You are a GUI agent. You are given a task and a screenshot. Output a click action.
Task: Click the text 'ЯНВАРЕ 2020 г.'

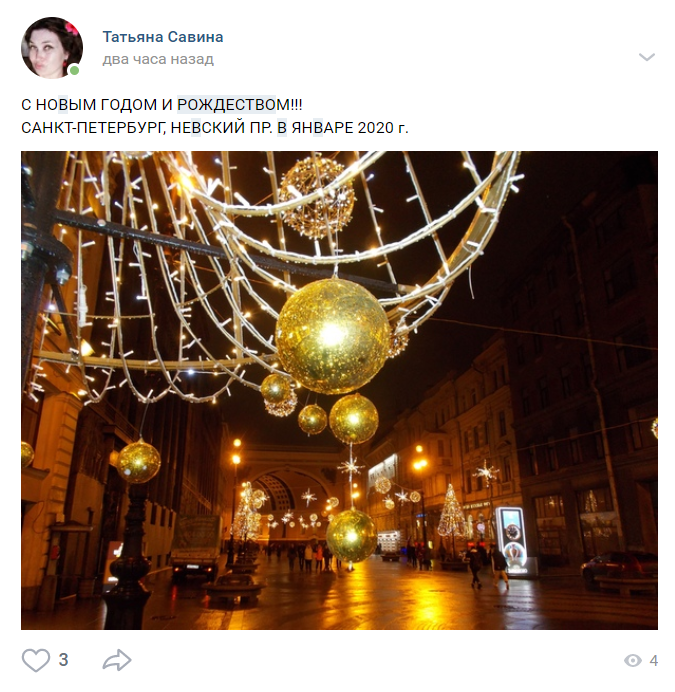(350, 128)
